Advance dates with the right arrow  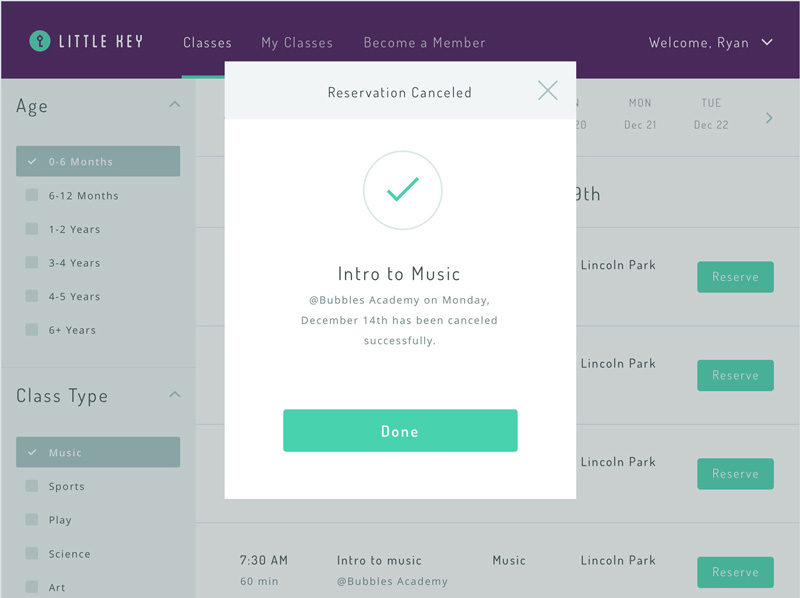click(769, 118)
